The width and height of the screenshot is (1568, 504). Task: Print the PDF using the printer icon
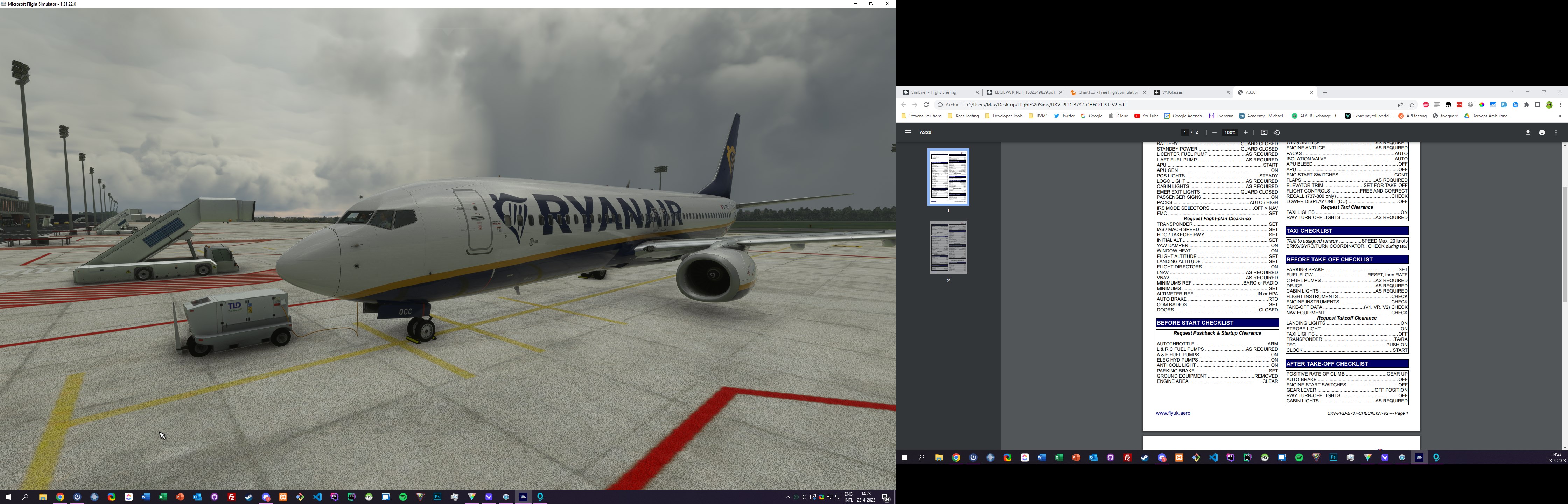tap(1542, 132)
